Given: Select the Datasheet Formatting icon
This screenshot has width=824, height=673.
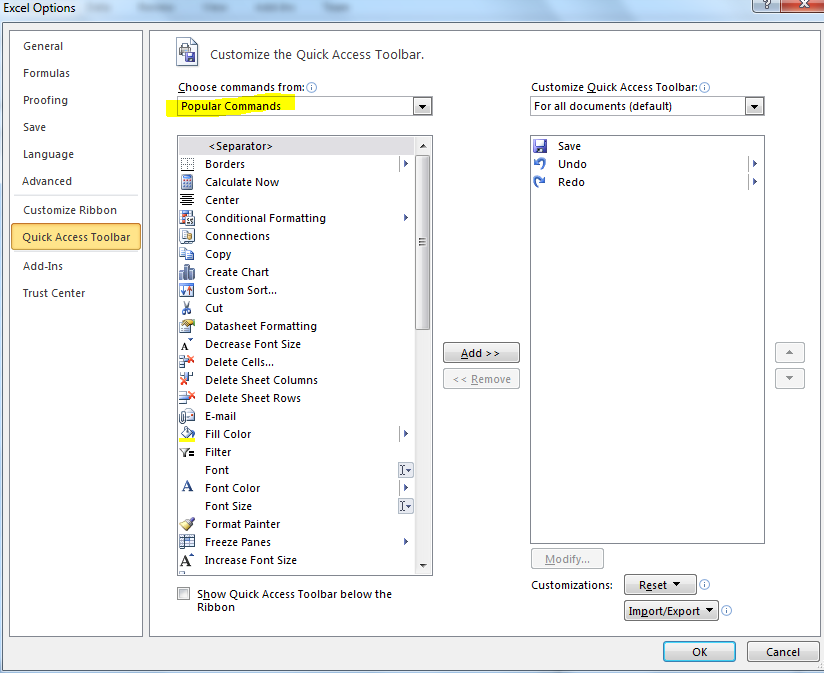Looking at the screenshot, I should [187, 326].
